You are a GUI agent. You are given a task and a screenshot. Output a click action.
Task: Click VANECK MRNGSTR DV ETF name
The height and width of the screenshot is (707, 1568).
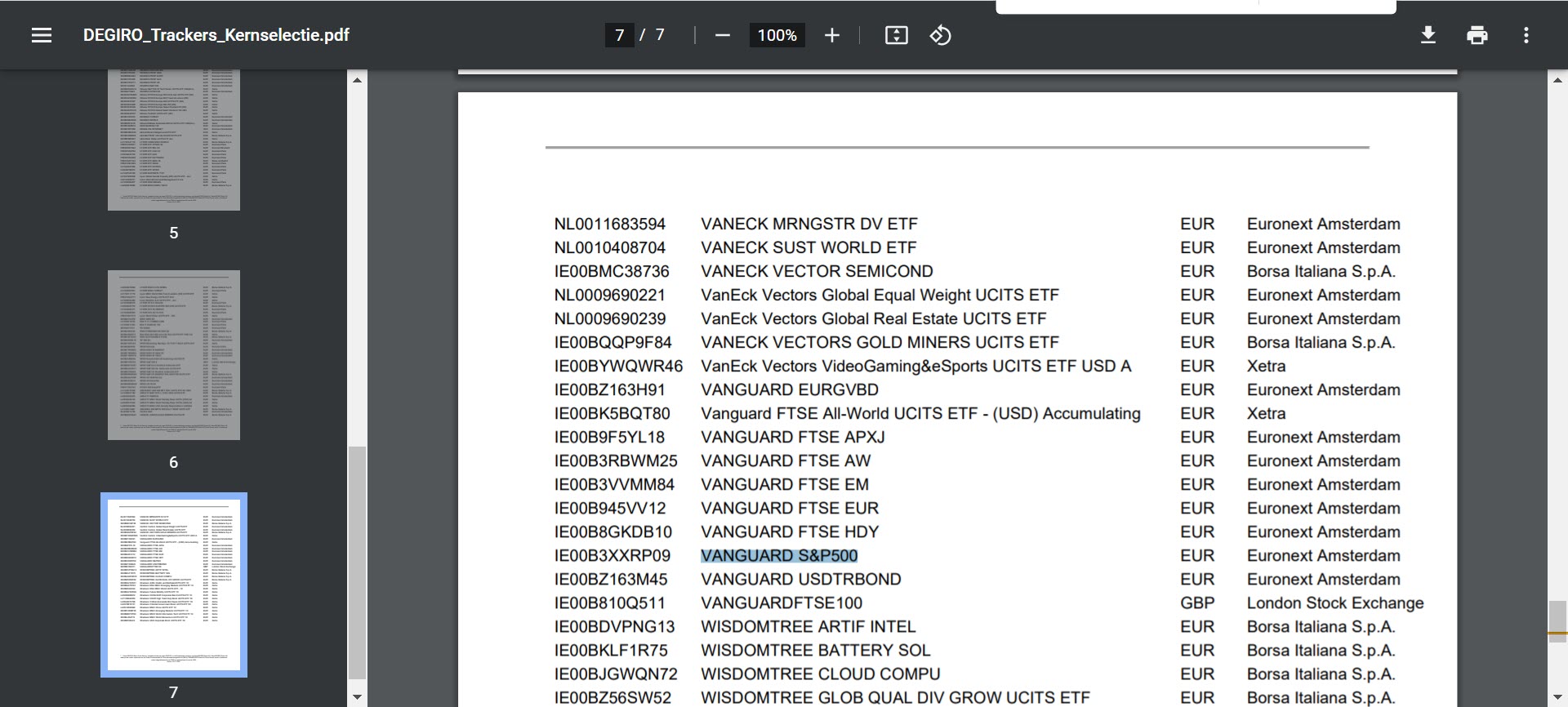809,225
